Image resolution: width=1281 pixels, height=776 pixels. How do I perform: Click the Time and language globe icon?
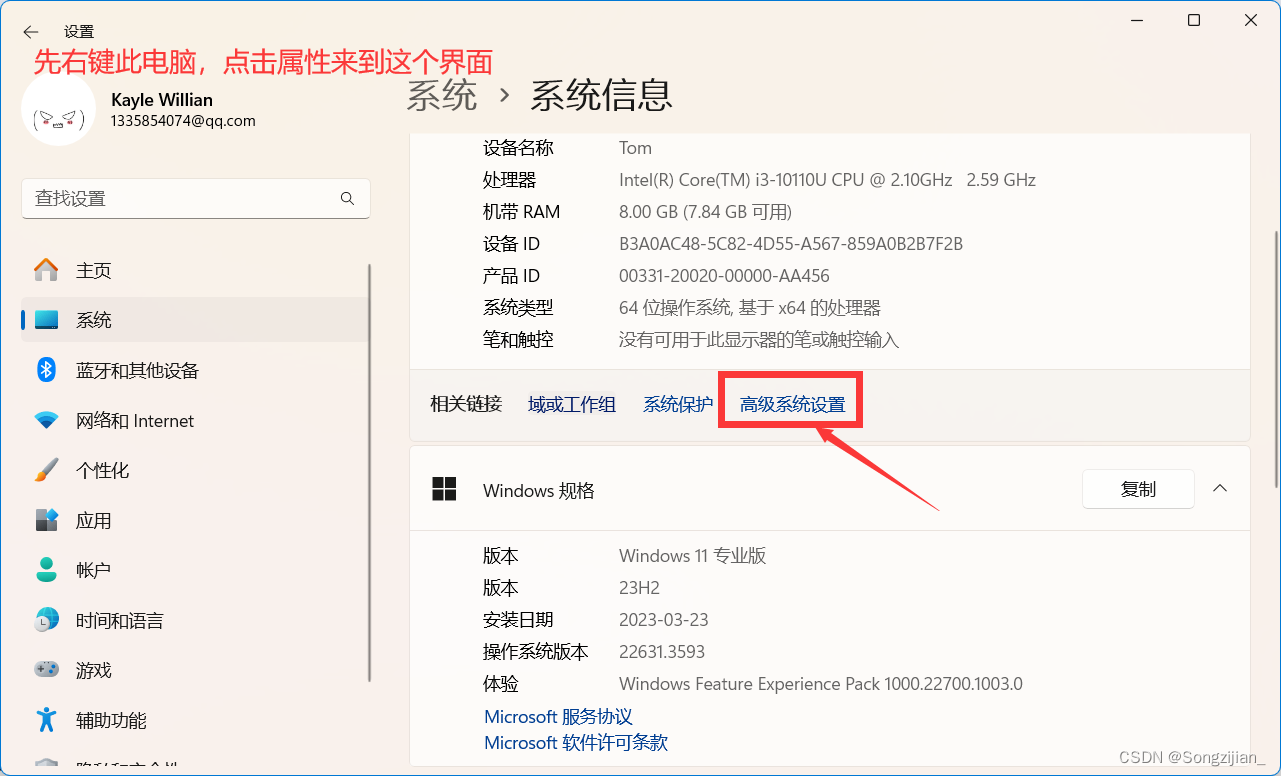point(46,620)
